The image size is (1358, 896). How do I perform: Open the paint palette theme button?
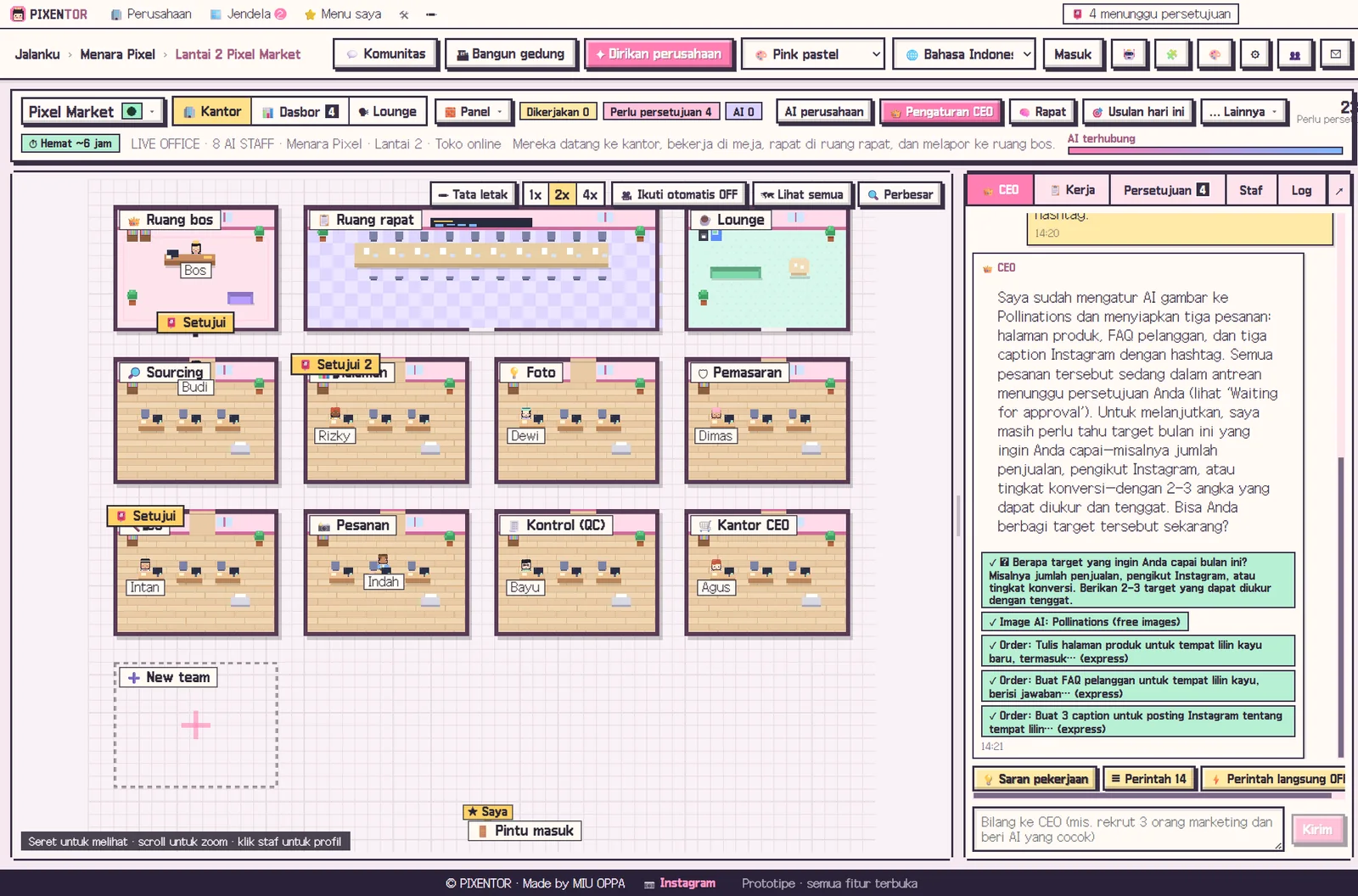[1215, 54]
